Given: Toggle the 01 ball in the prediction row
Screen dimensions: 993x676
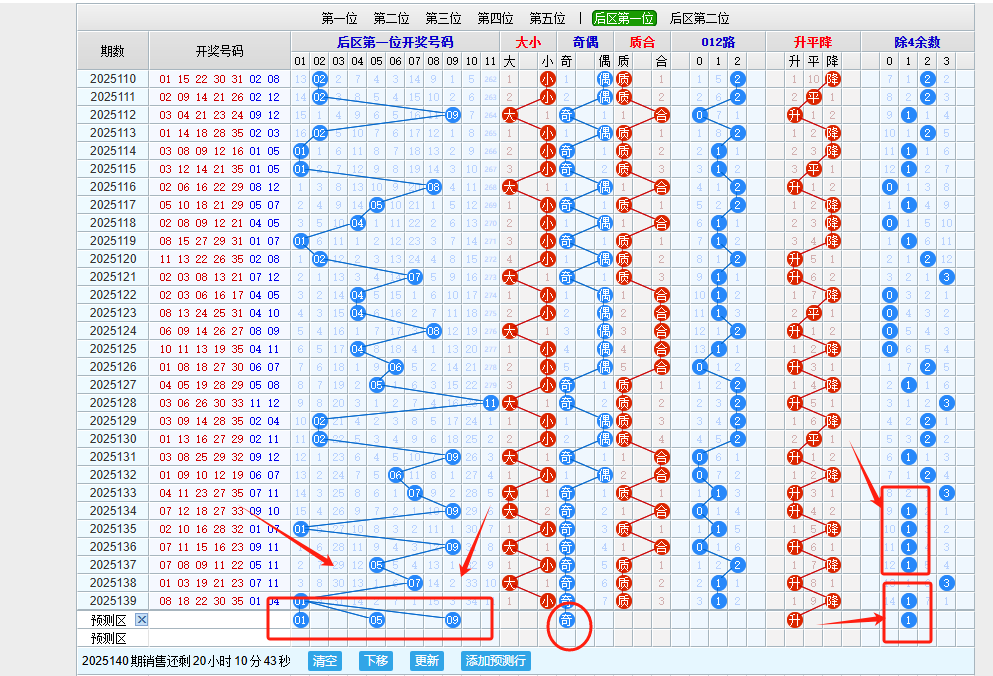Looking at the screenshot, I should coord(301,620).
